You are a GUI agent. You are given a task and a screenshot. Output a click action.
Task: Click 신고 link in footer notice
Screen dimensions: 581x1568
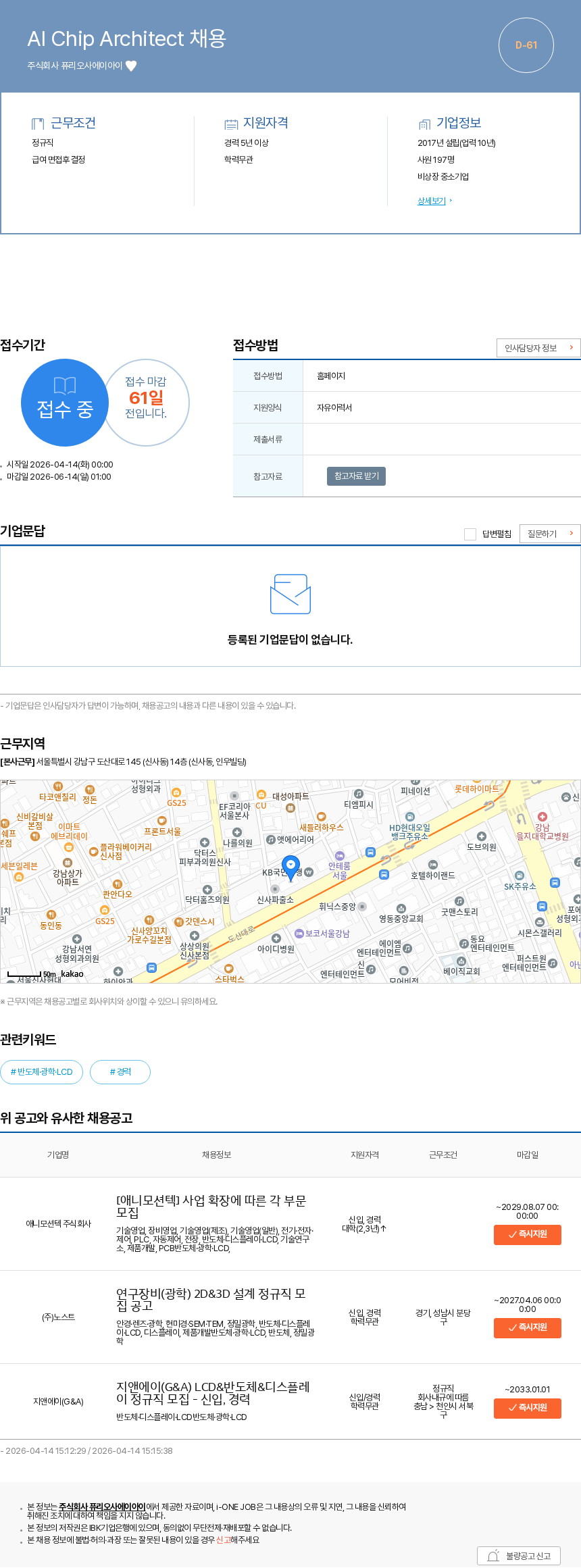223,1540
